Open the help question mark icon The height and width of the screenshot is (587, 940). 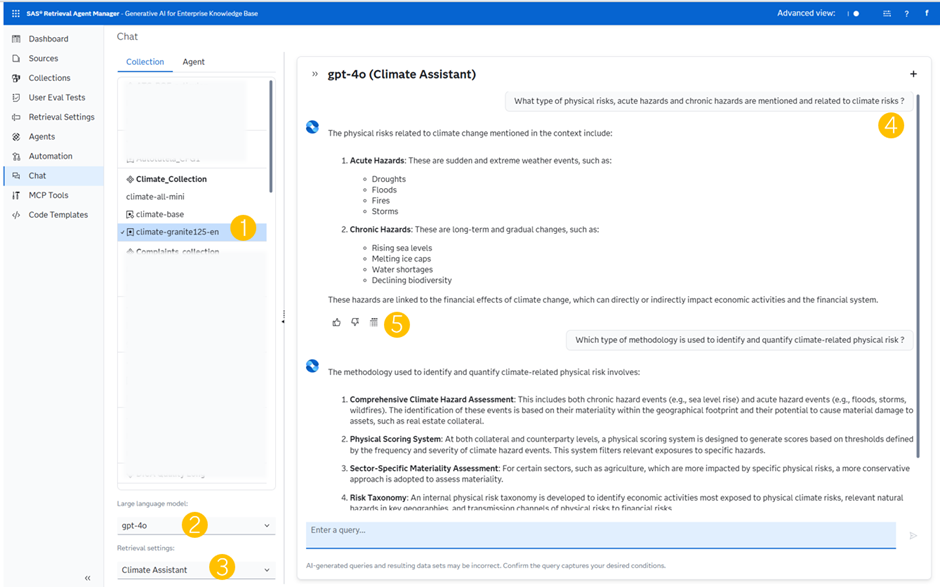click(906, 13)
